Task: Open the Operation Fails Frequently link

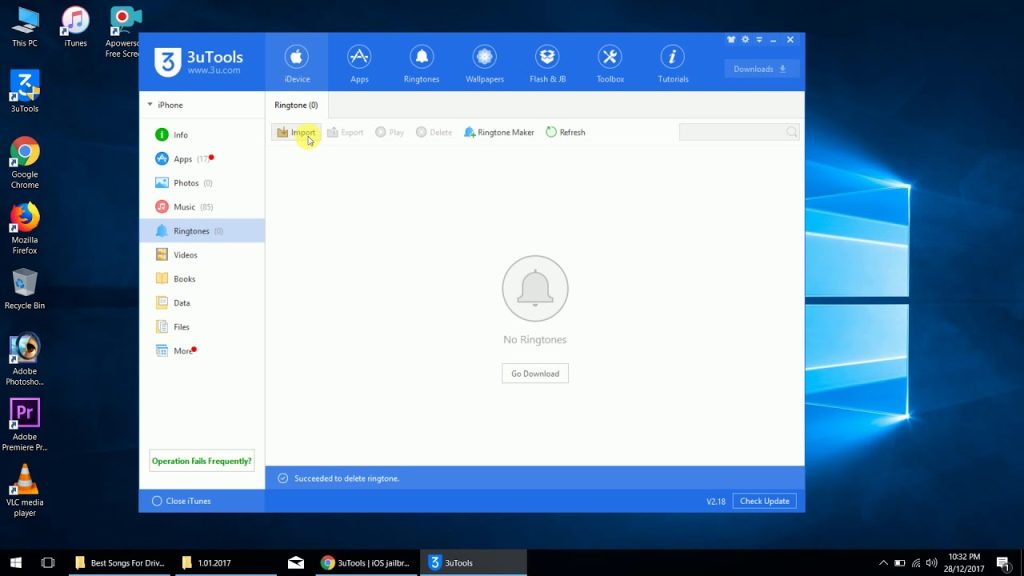Action: tap(201, 461)
